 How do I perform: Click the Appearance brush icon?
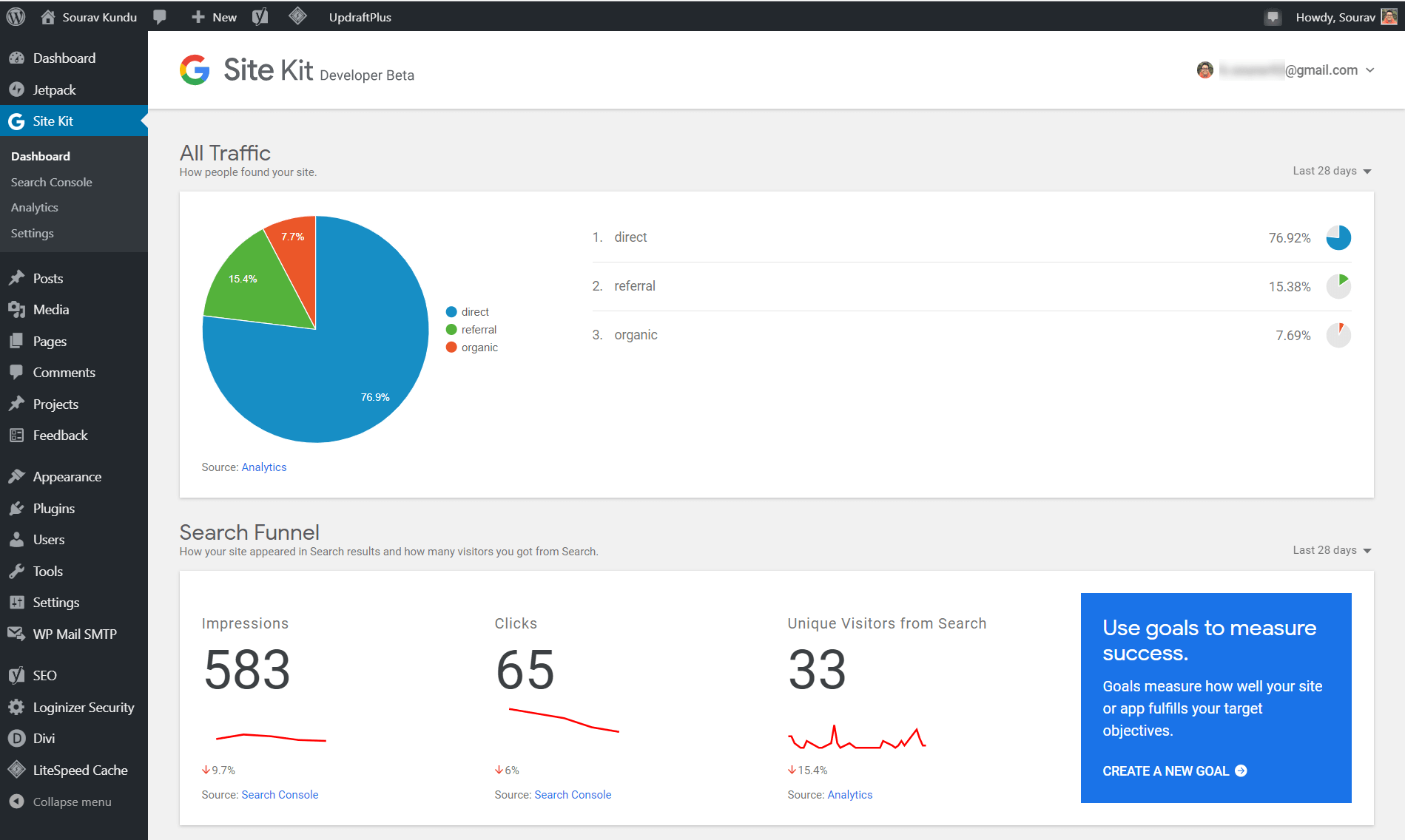pos(16,476)
